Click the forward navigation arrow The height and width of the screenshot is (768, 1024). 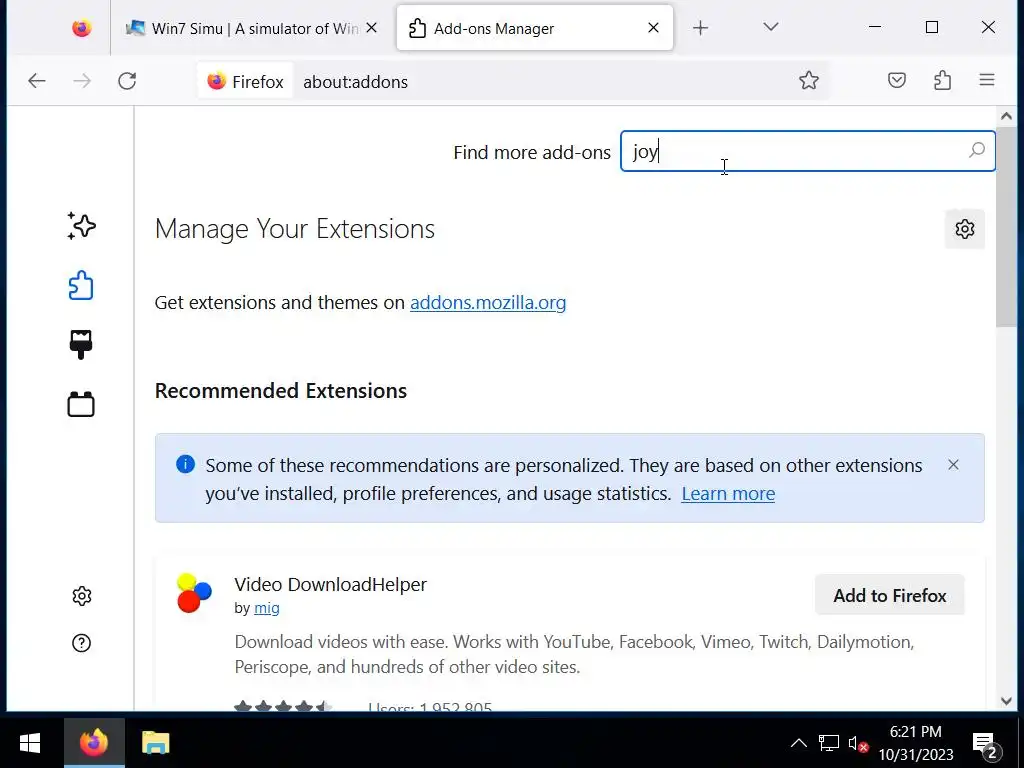coord(82,81)
